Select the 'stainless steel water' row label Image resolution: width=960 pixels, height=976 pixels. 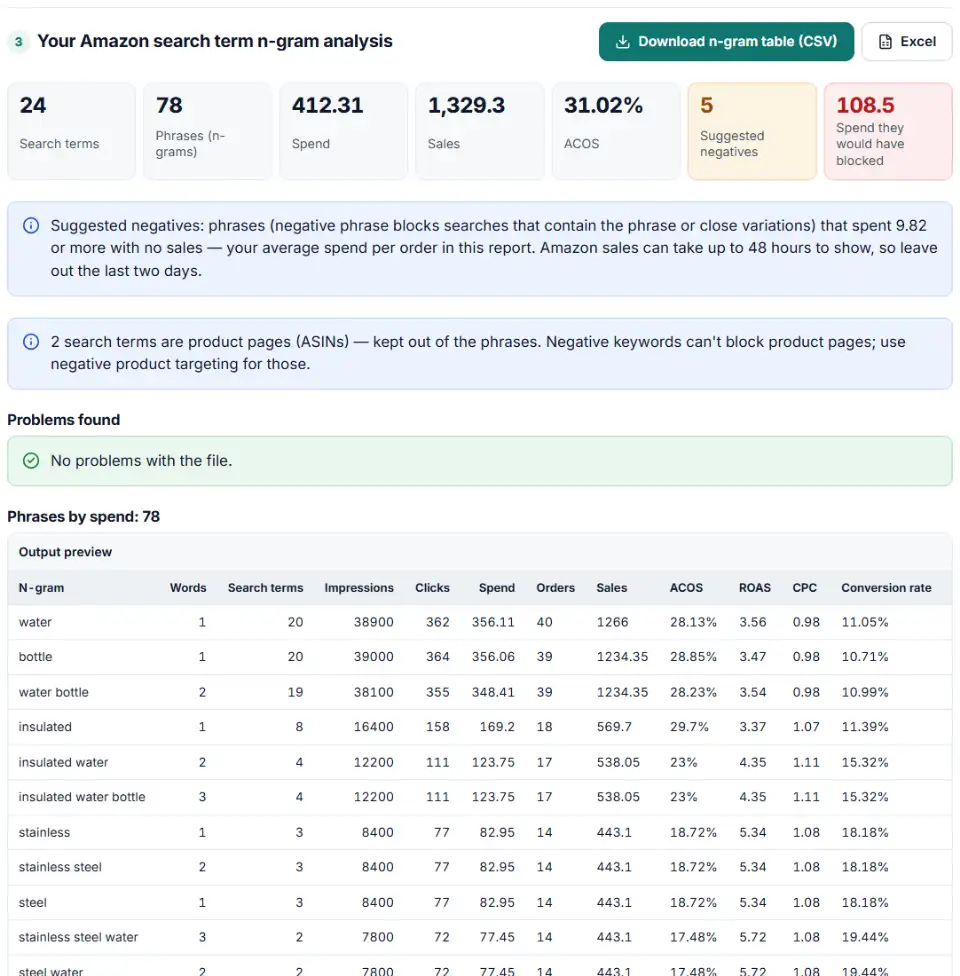78,937
